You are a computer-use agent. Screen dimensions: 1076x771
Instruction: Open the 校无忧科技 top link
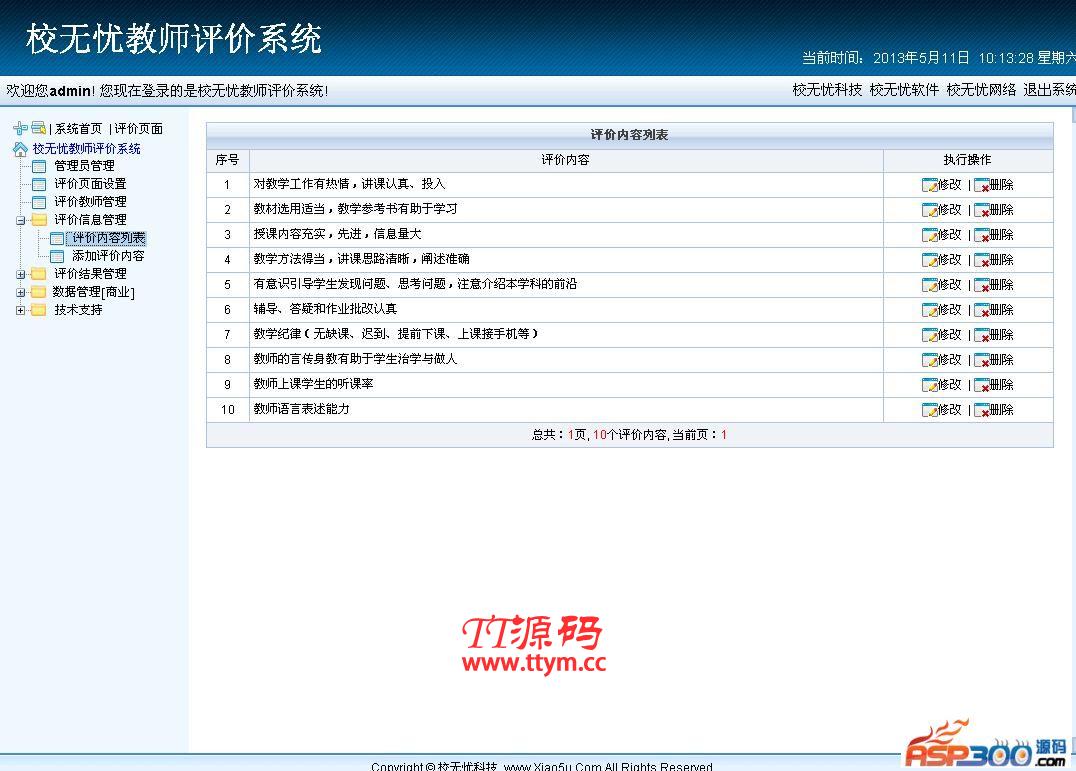pyautogui.click(x=827, y=90)
